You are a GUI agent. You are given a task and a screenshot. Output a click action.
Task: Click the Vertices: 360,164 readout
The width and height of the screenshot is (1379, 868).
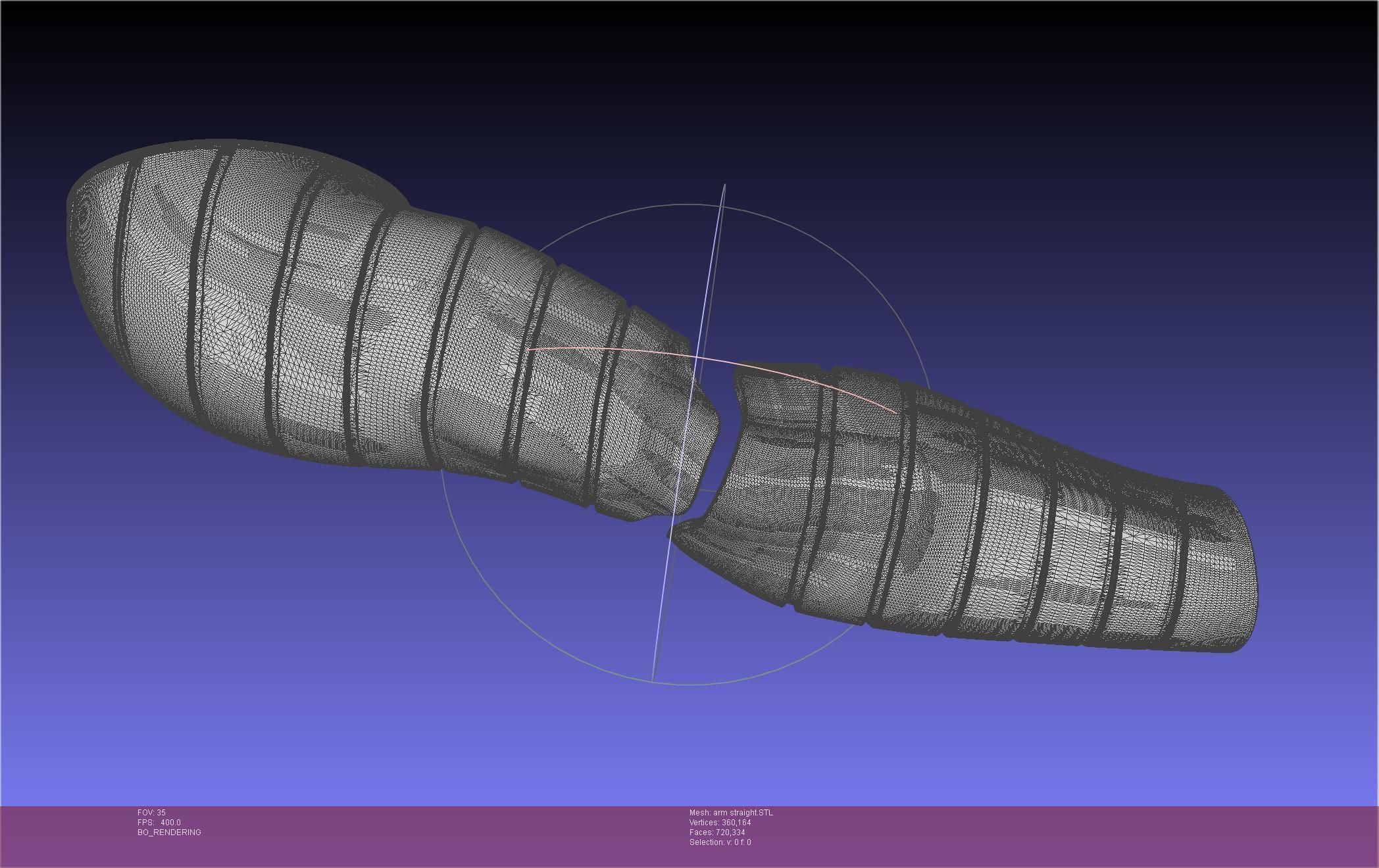720,823
